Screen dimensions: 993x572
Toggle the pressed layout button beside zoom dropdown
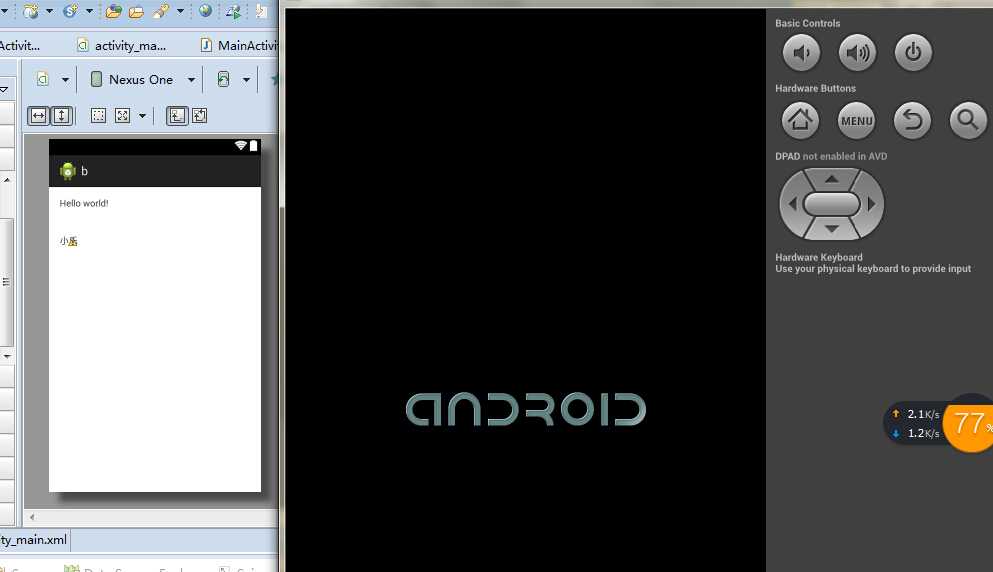point(177,115)
